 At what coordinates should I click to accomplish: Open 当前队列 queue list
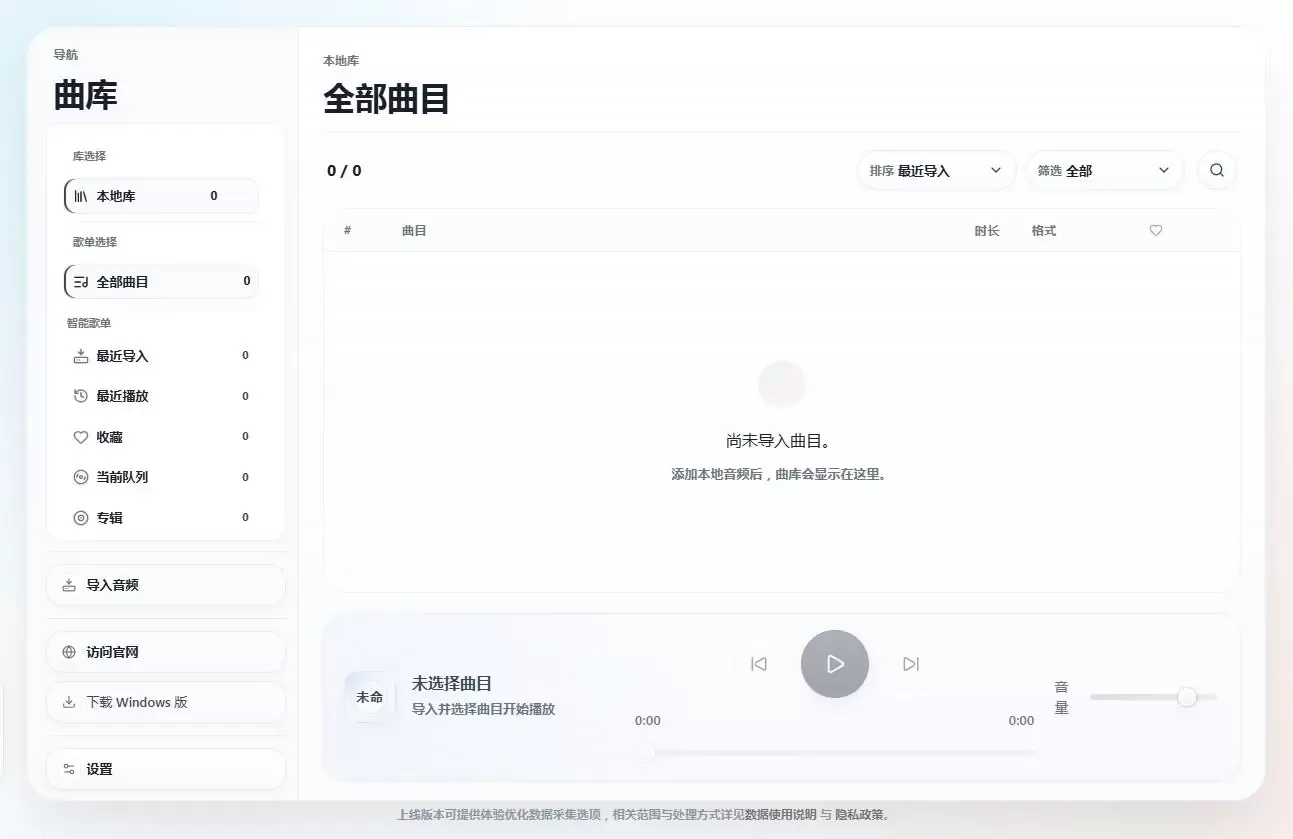(x=161, y=477)
